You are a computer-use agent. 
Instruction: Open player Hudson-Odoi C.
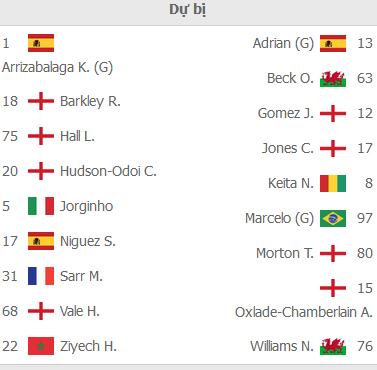click(108, 171)
